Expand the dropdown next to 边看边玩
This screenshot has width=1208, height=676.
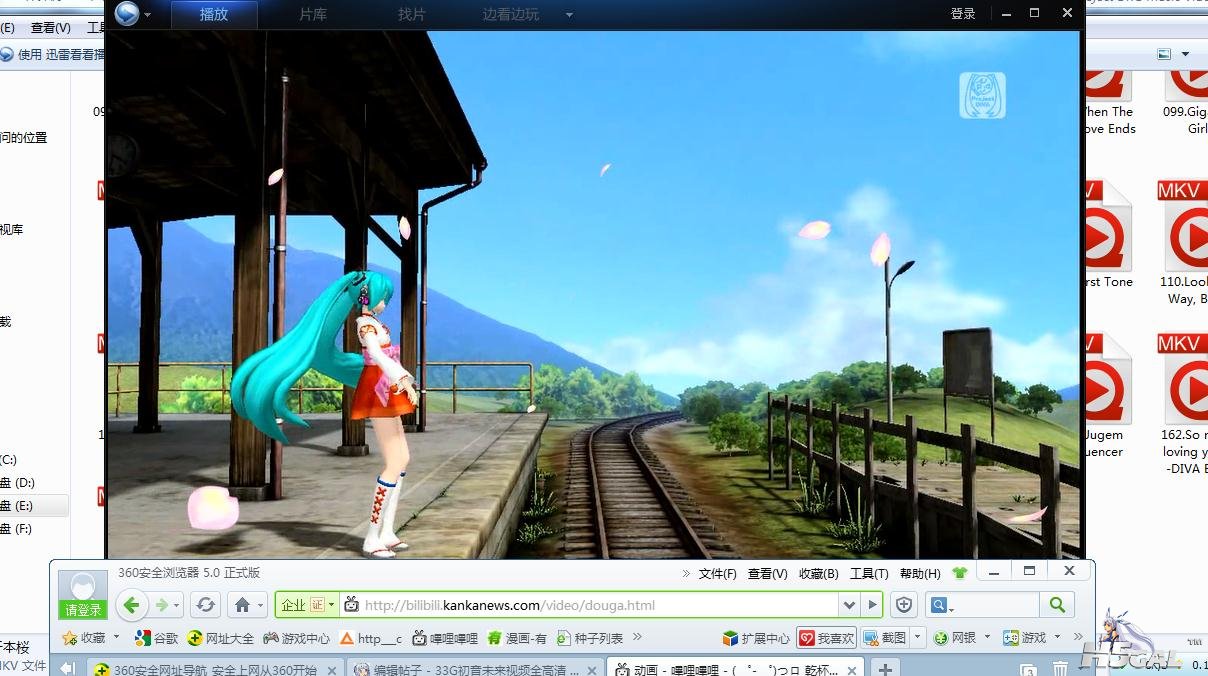569,14
